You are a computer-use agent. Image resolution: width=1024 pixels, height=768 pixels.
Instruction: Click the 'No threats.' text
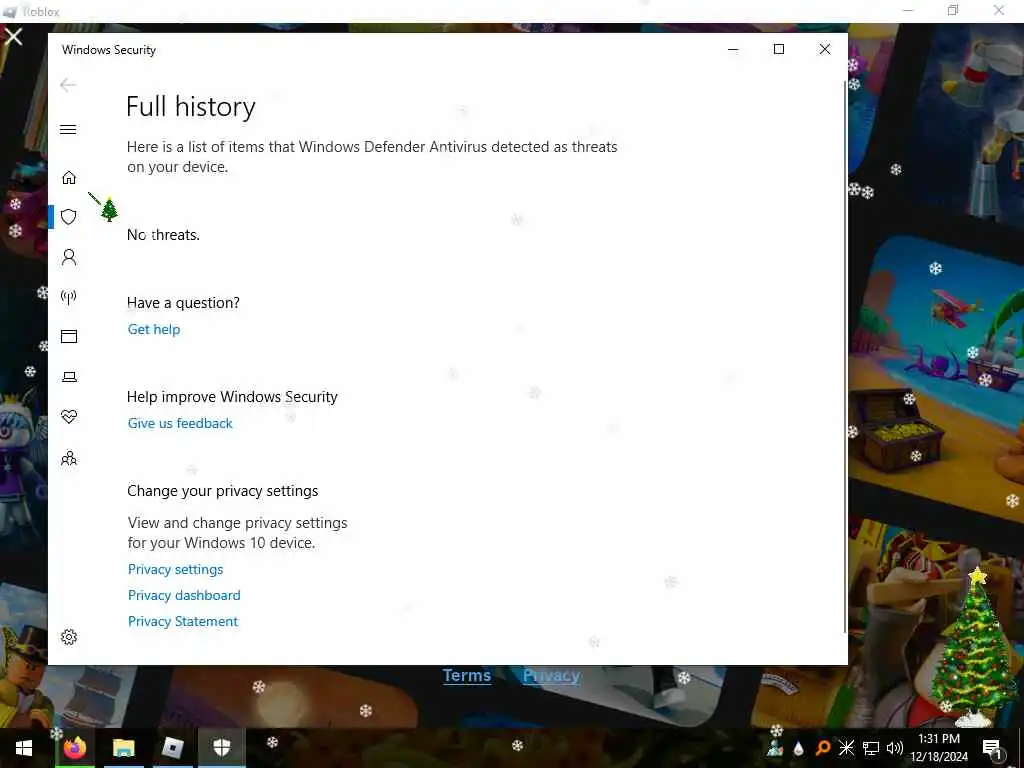163,235
